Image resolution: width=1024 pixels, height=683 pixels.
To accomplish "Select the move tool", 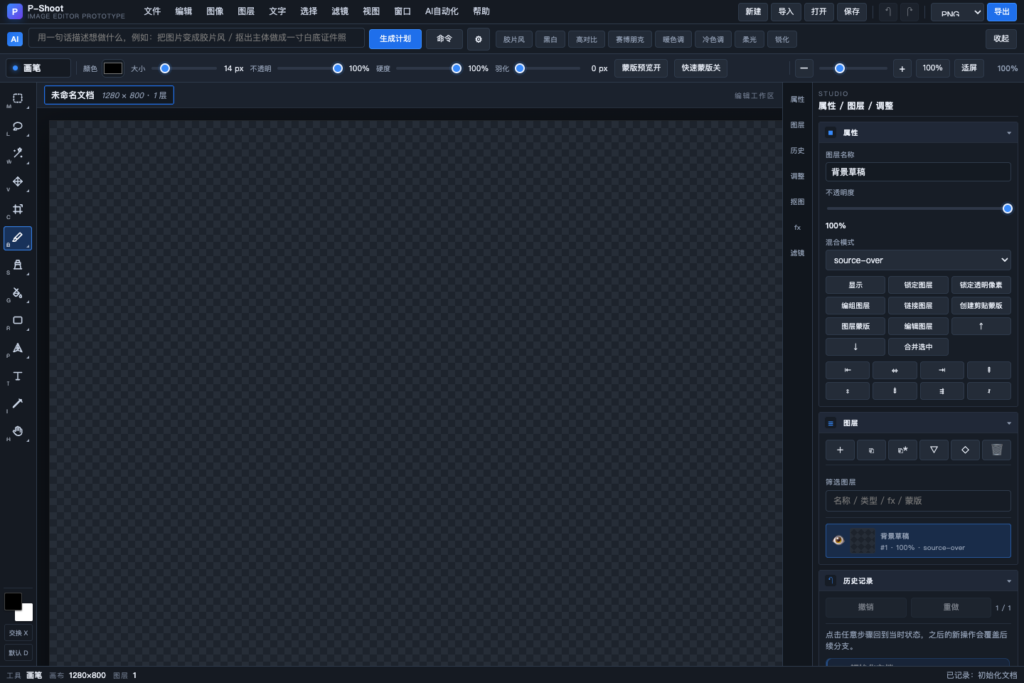I will coord(18,182).
